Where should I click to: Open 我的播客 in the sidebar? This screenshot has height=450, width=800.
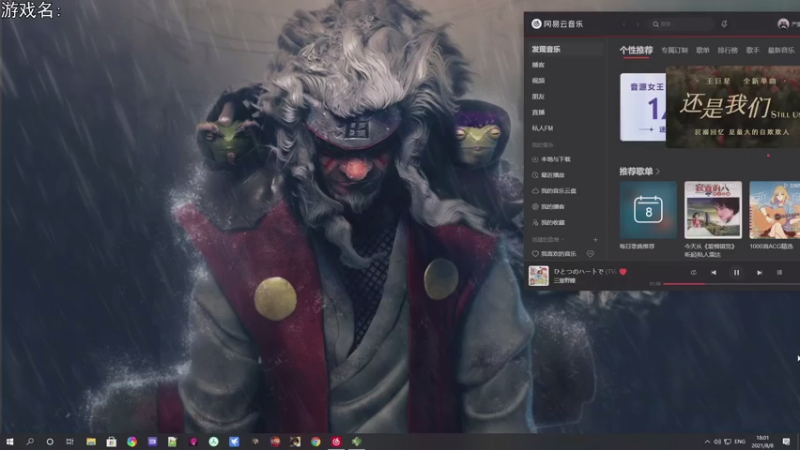[548, 207]
